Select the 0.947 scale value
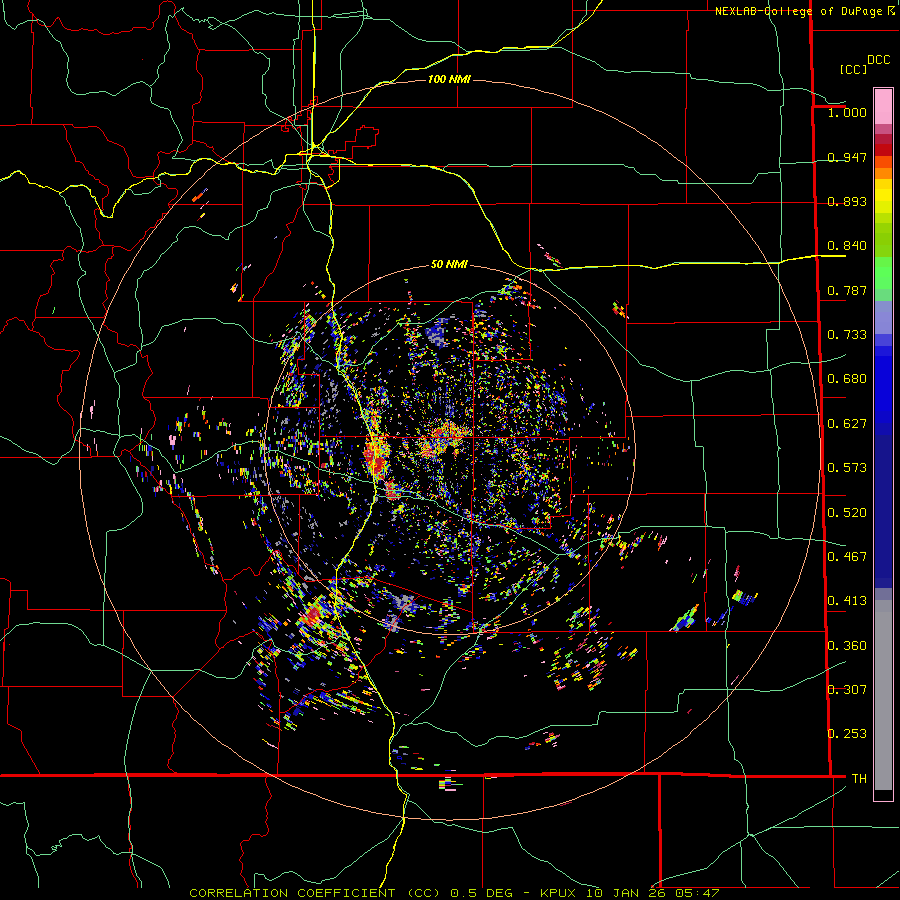Image resolution: width=900 pixels, height=900 pixels. [x=847, y=157]
